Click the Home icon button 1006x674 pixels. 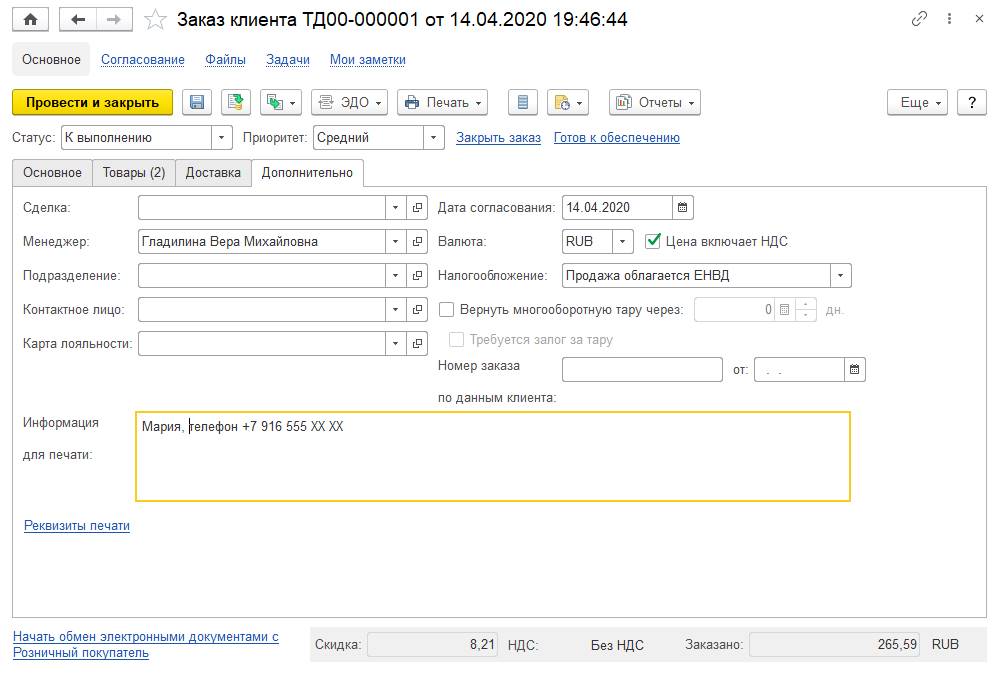[30, 19]
